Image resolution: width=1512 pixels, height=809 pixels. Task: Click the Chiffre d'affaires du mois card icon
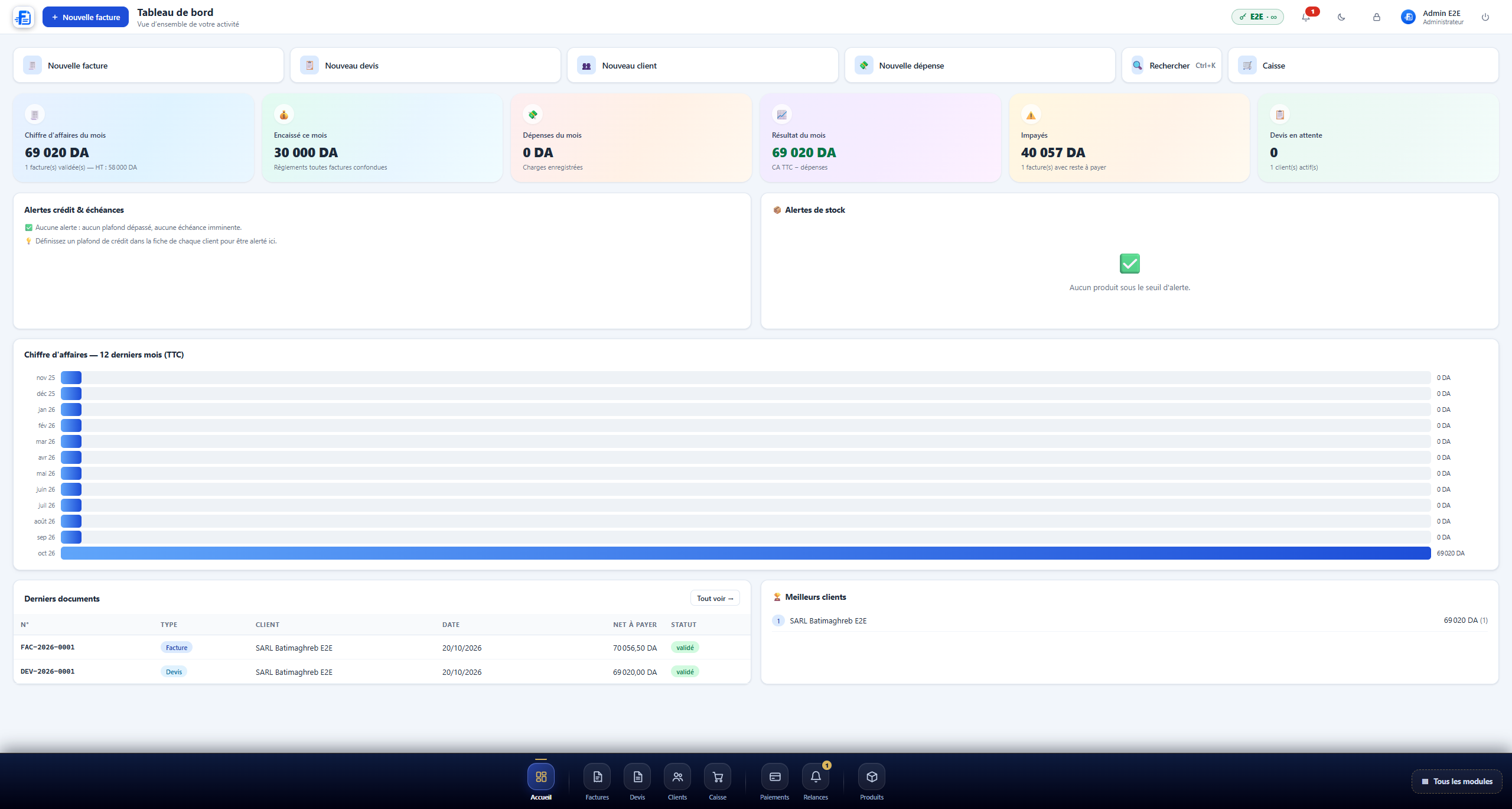pos(34,115)
